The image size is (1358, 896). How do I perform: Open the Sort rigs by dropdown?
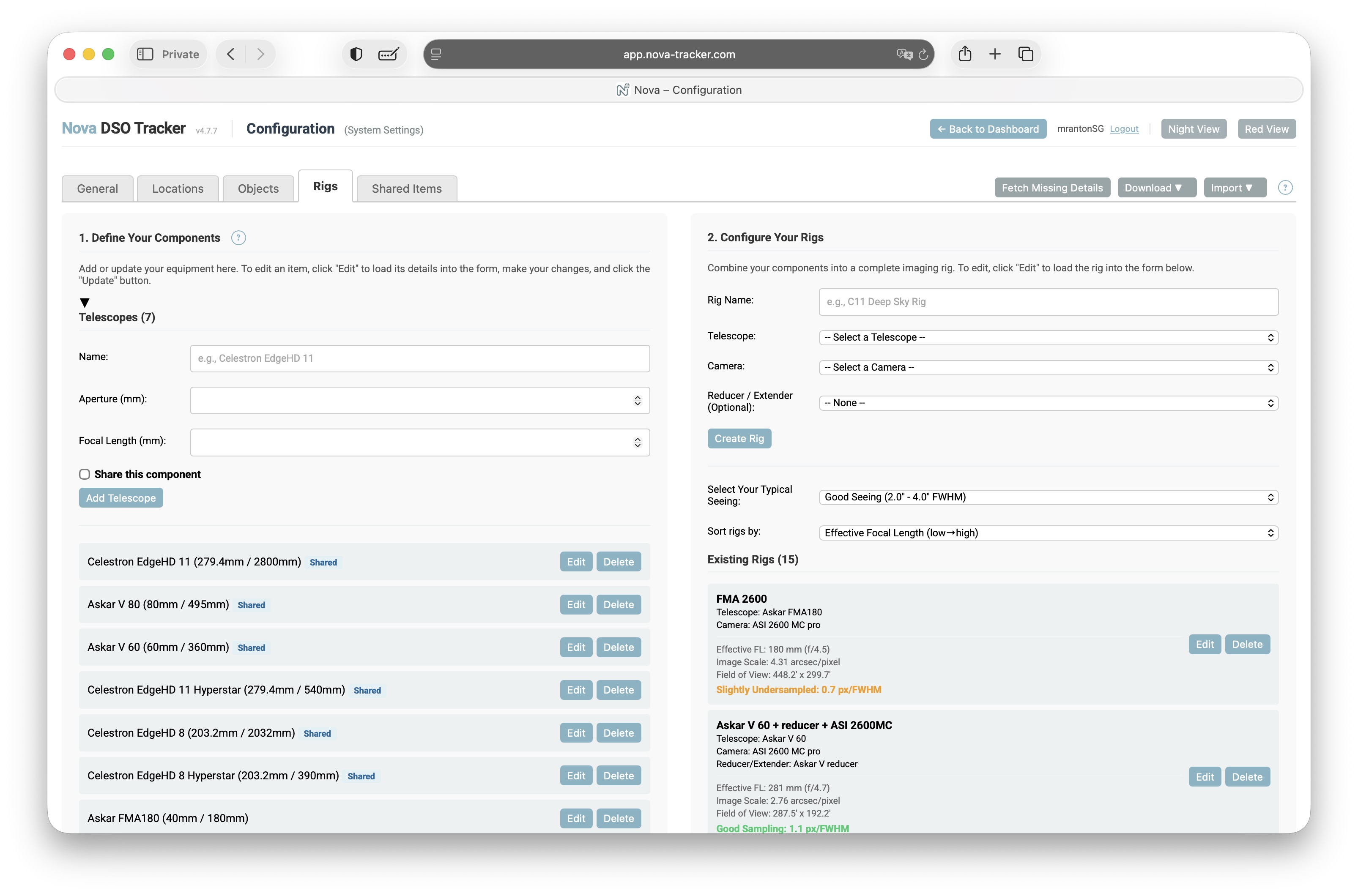1048,533
